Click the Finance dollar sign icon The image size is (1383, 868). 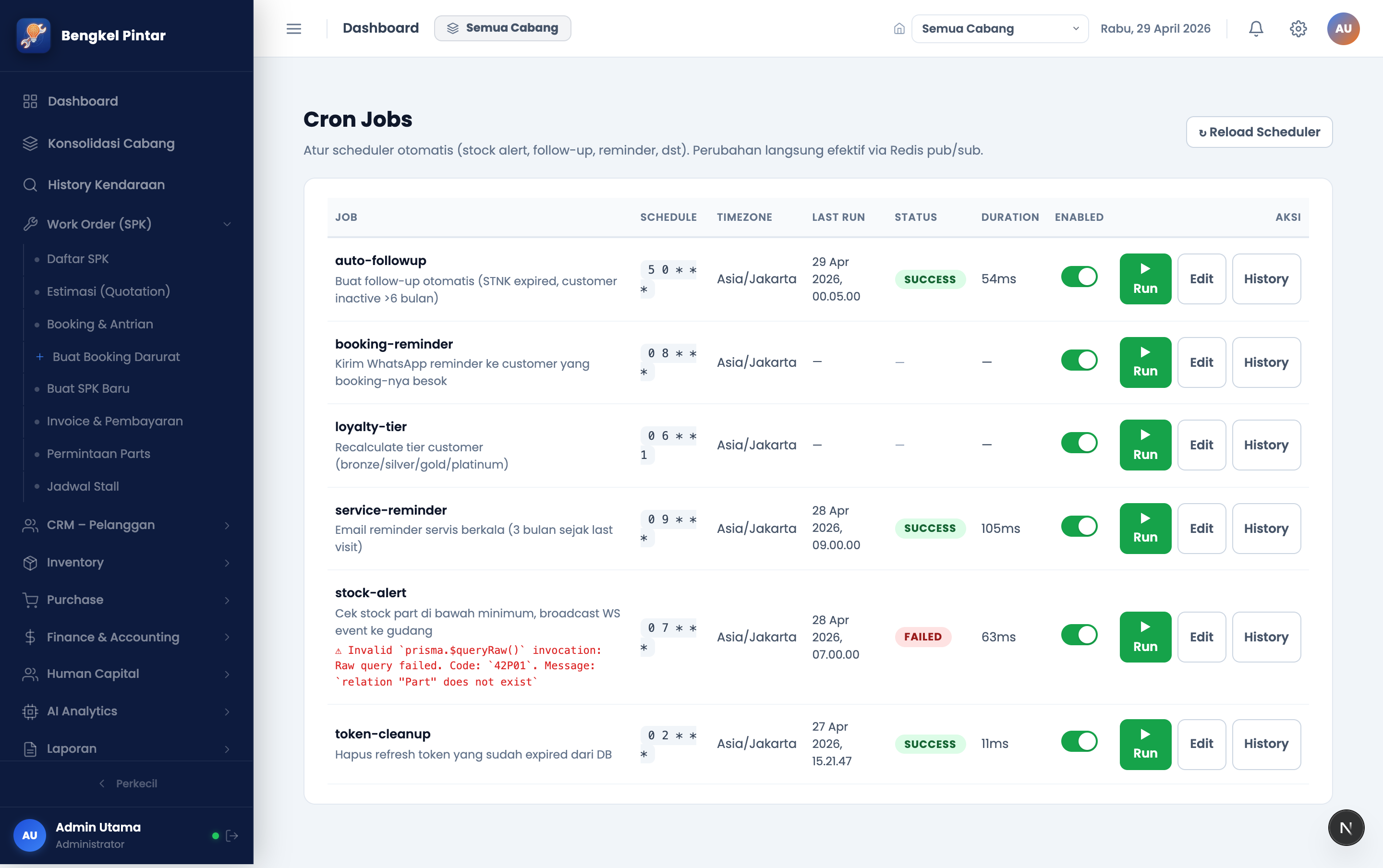[30, 637]
